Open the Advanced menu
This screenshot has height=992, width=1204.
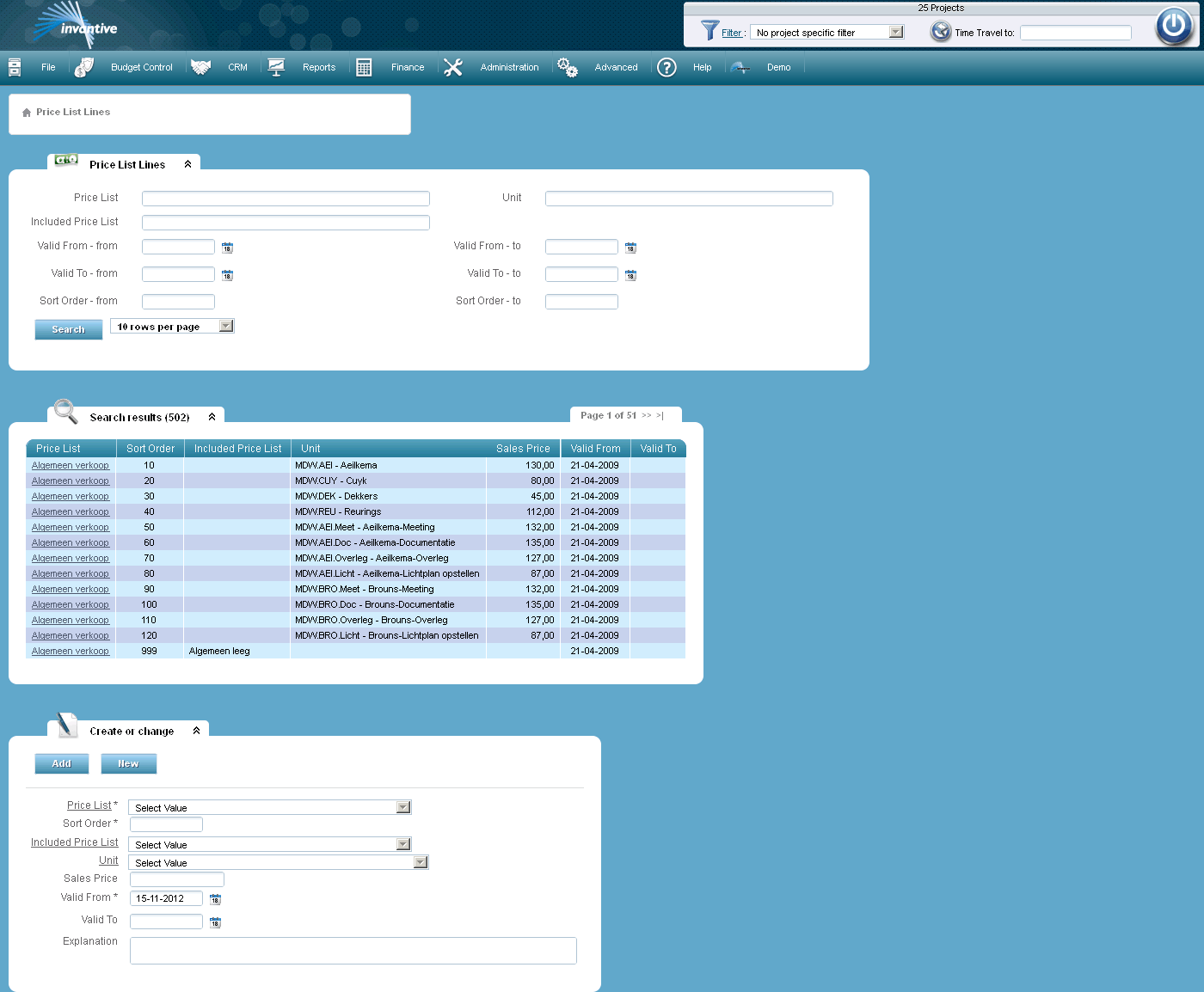pos(617,67)
